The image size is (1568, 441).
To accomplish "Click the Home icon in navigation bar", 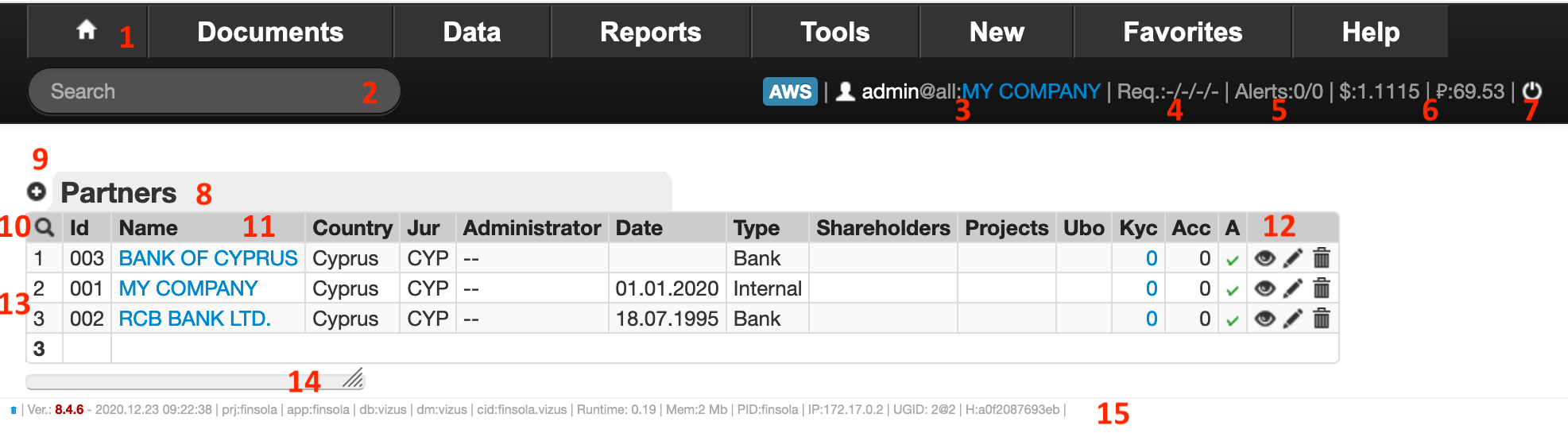I will click(x=86, y=30).
